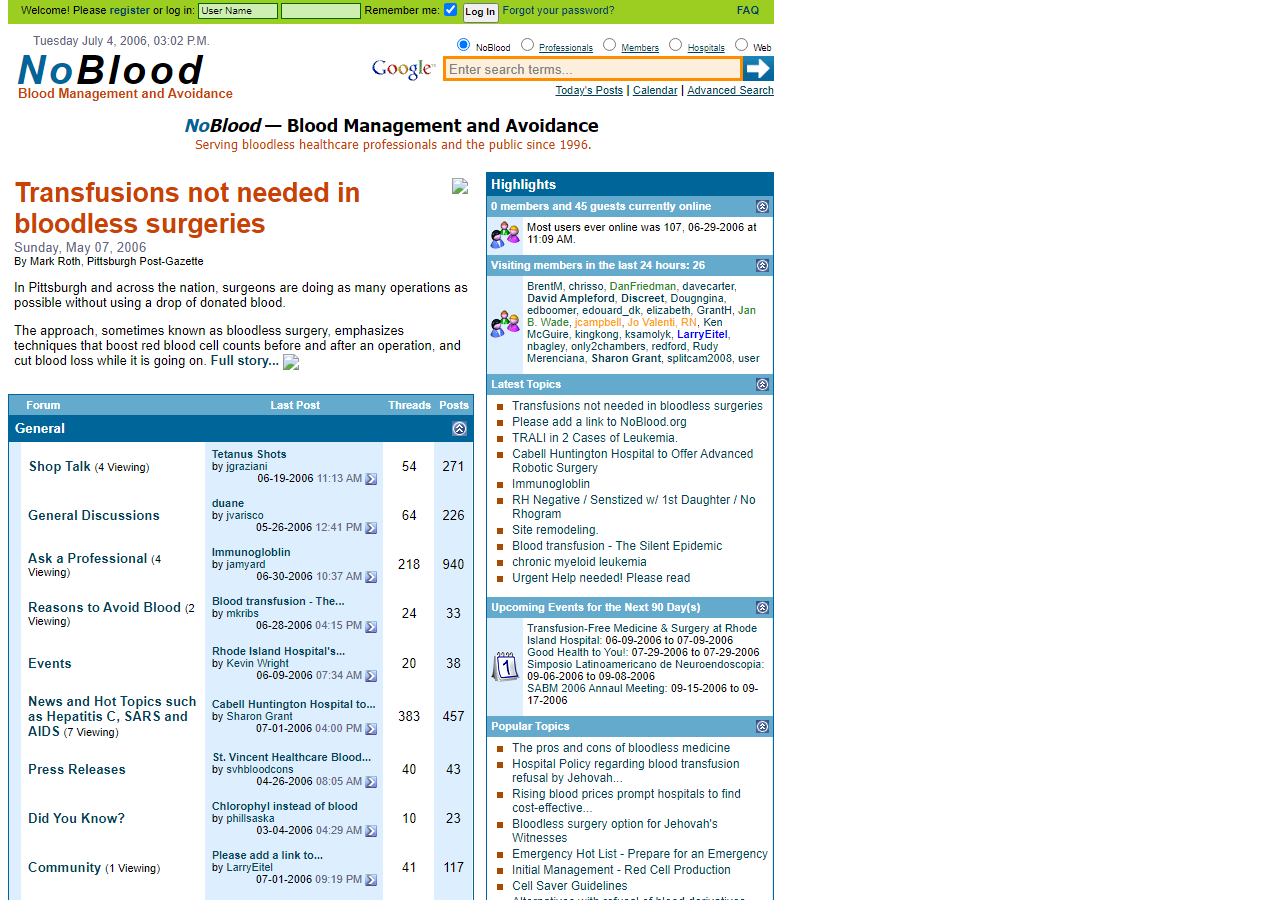Open Today's Posts
Screen dimensions: 1280x900
[x=589, y=90]
